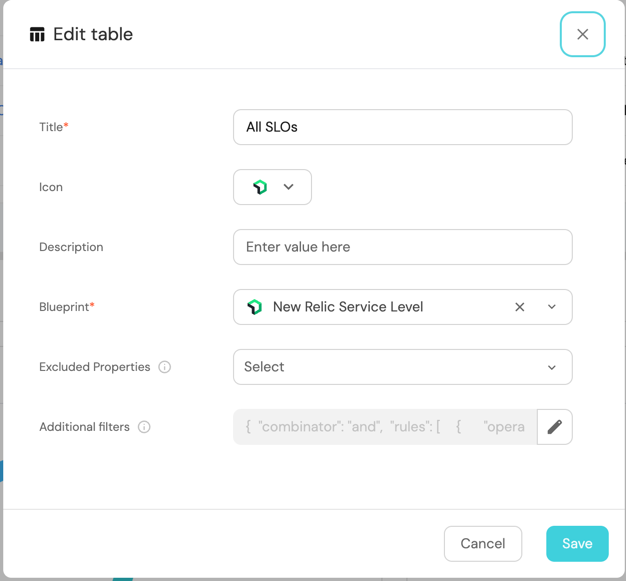Open the Blueprint dropdown arrow
The image size is (626, 581).
coord(551,307)
